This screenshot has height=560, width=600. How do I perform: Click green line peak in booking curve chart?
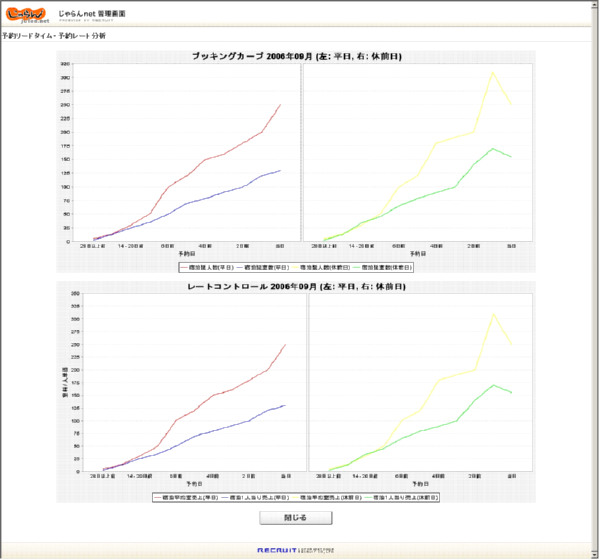tap(493, 148)
